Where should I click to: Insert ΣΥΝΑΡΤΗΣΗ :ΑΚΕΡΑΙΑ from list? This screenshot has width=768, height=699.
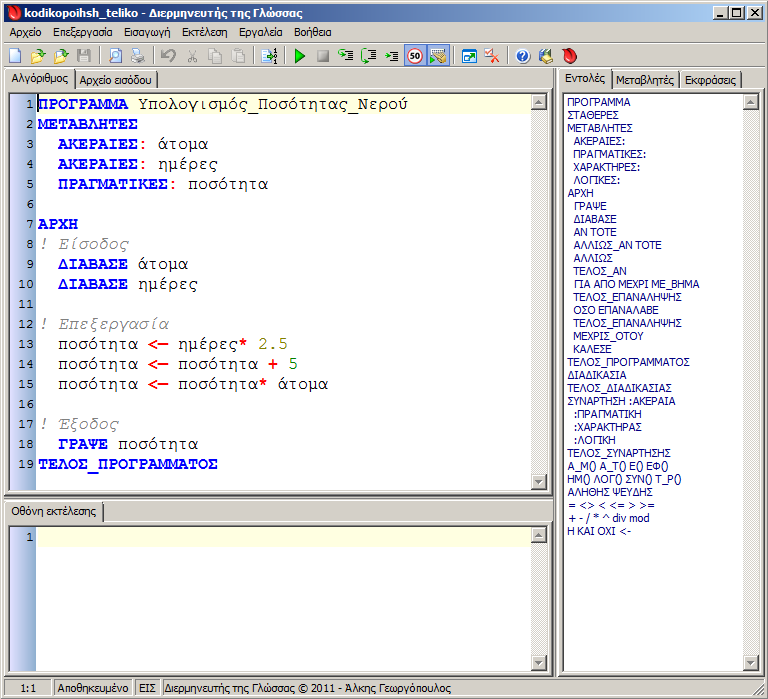tap(621, 401)
